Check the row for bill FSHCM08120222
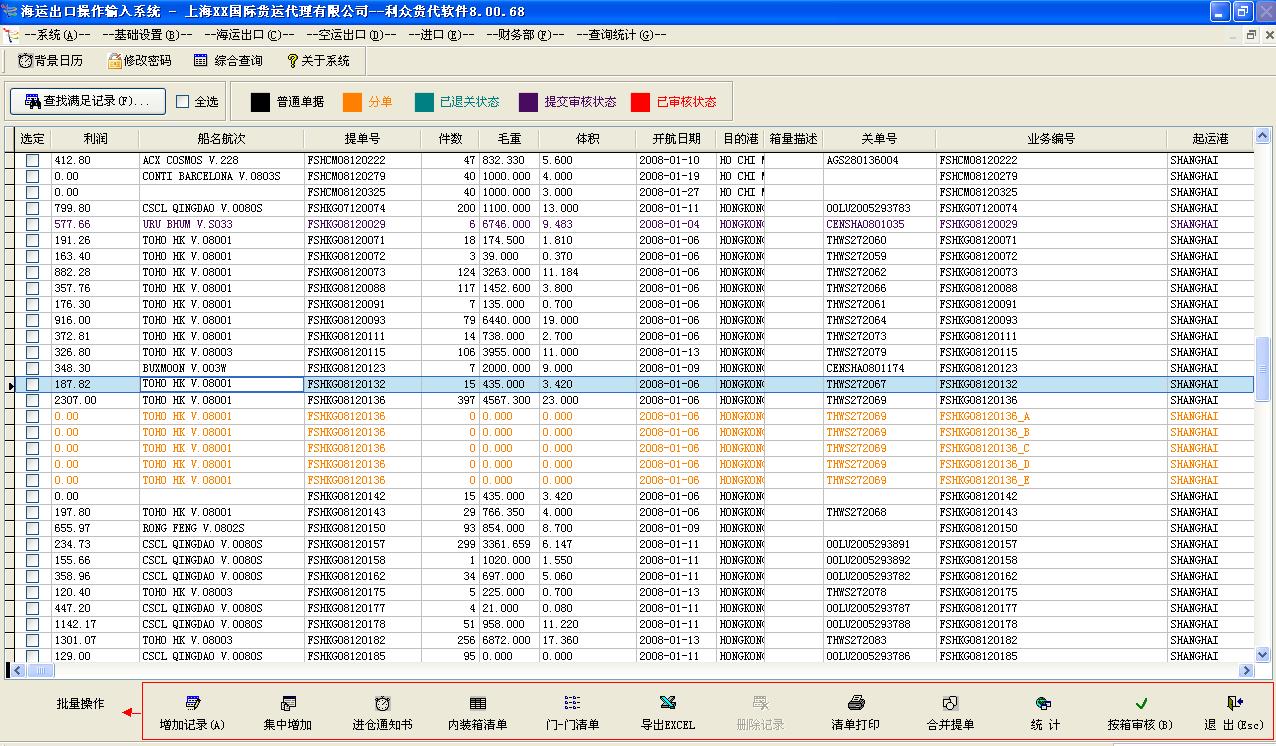 (x=33, y=160)
